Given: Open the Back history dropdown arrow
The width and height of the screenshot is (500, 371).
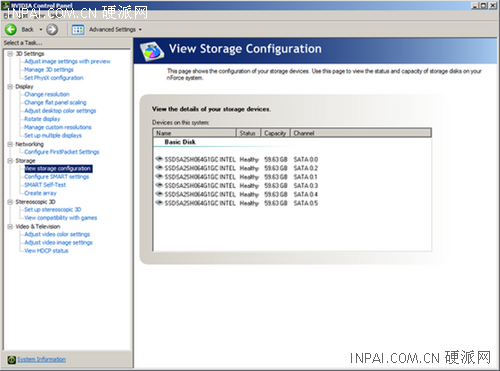Looking at the screenshot, I should 41,30.
